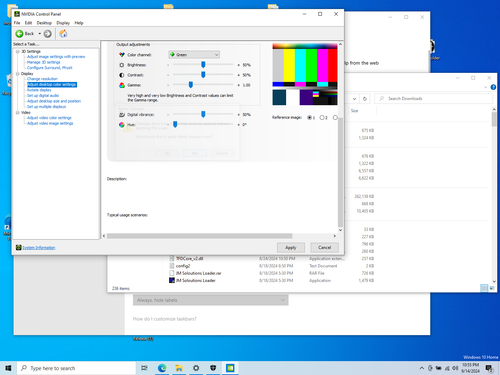Click the Search Downloads field
The height and width of the screenshot is (375, 500).
(x=434, y=99)
